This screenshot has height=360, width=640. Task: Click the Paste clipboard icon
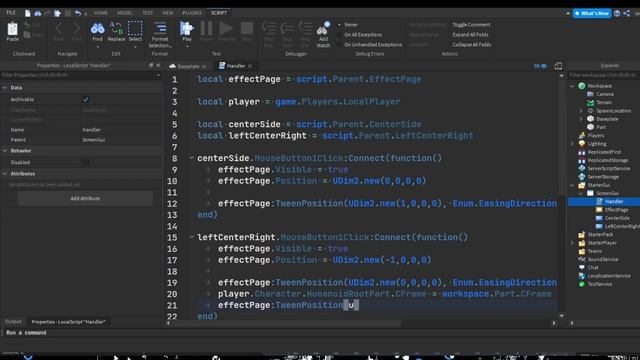point(13,29)
